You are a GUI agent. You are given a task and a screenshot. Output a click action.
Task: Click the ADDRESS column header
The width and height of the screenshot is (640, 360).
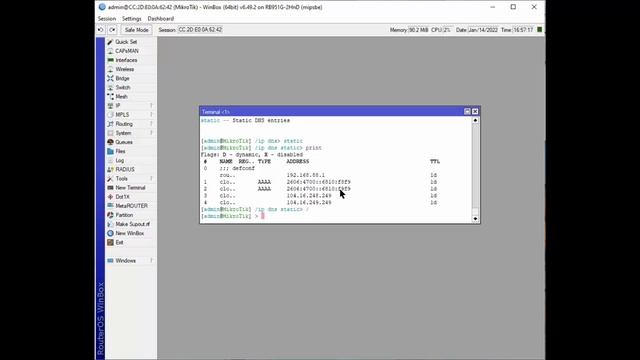coord(298,162)
